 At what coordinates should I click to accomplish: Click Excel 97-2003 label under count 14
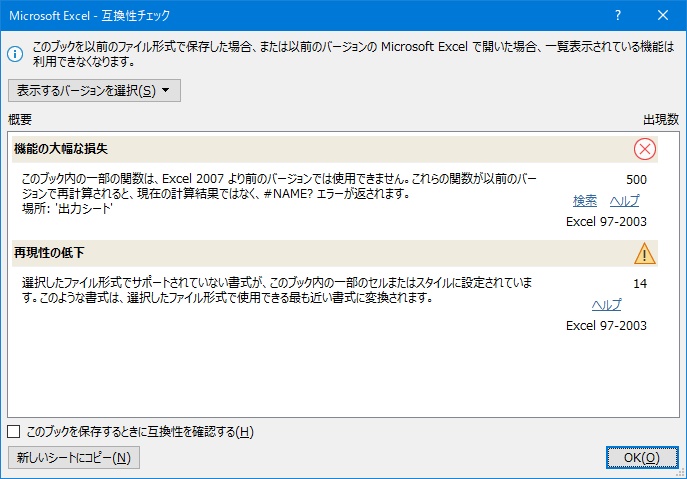pyautogui.click(x=606, y=326)
